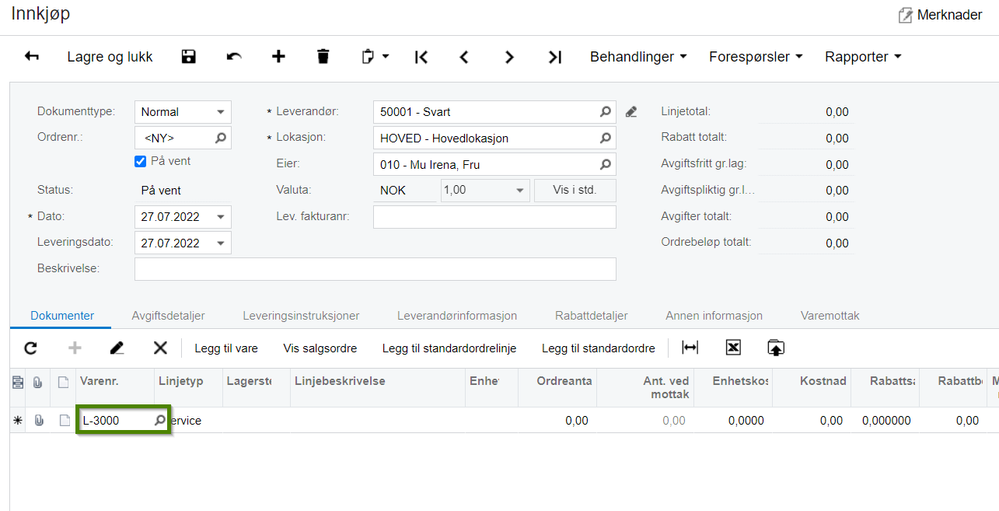This screenshot has width=999, height=511.
Task: Delete the purchase order with trash icon
Action: 323,57
